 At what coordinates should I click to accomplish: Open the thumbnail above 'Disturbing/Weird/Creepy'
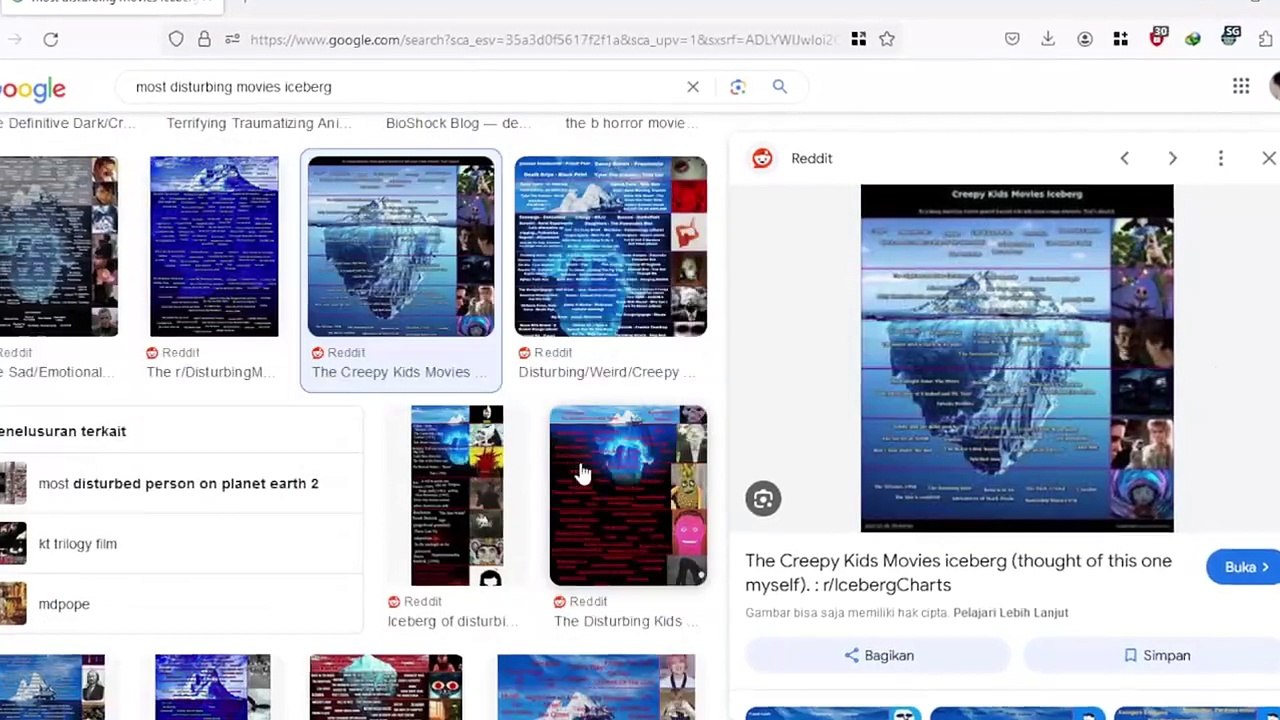pyautogui.click(x=611, y=246)
